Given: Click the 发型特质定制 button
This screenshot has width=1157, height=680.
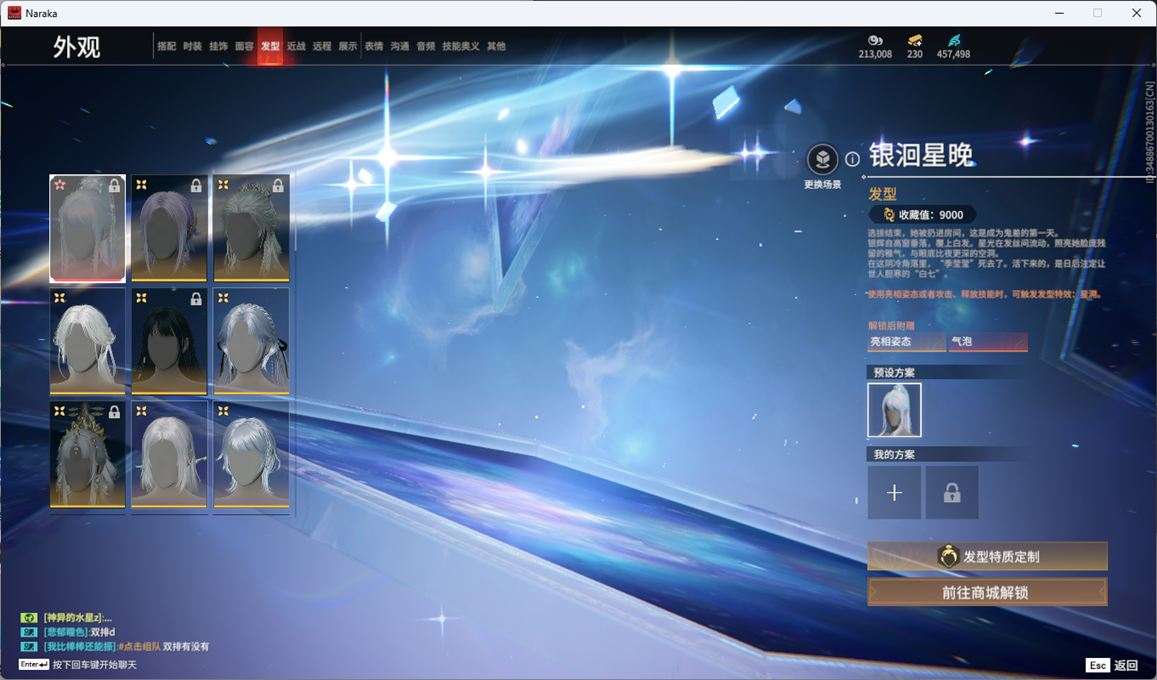Looking at the screenshot, I should pos(986,557).
